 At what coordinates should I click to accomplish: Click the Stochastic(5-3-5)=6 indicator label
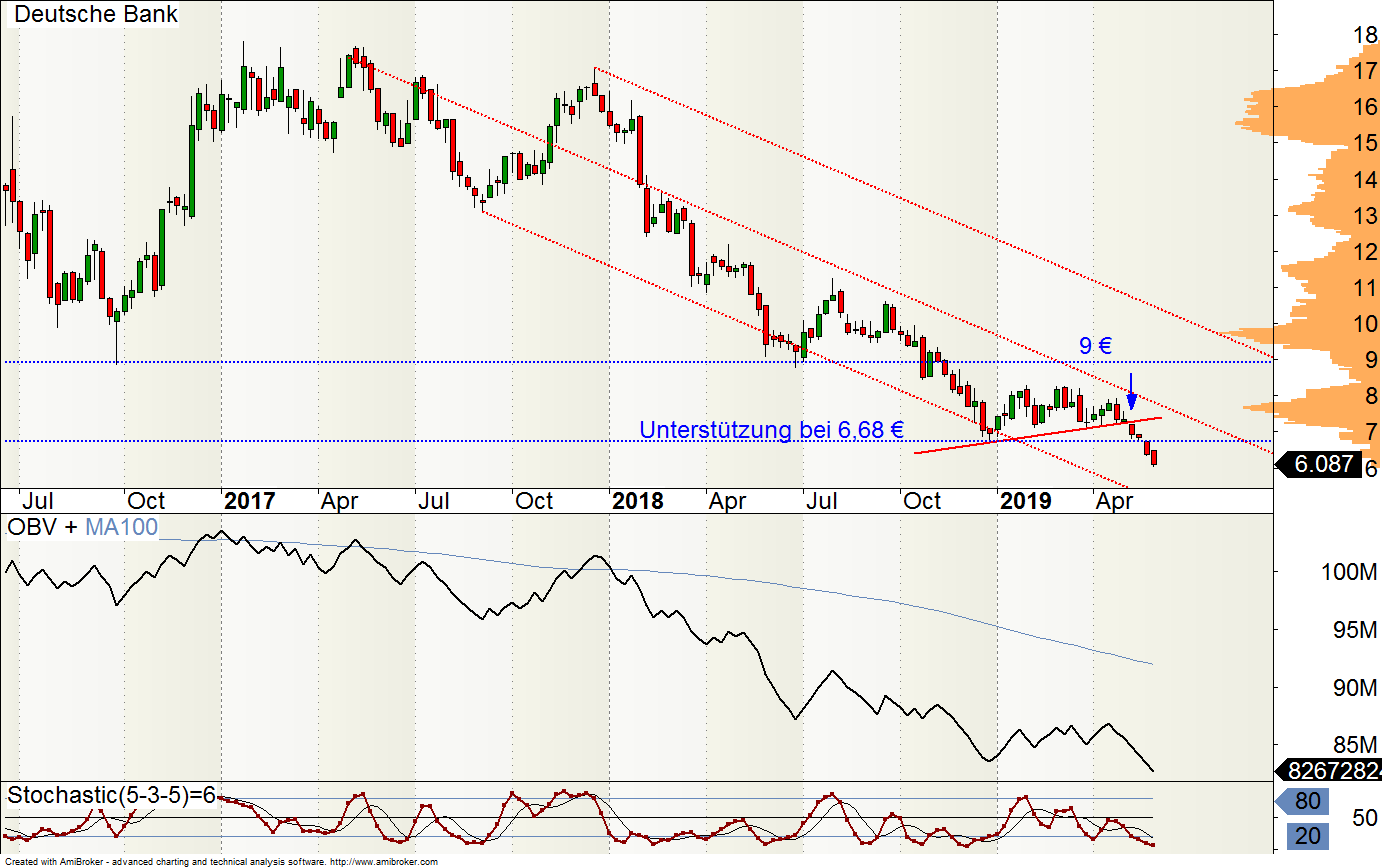click(112, 796)
